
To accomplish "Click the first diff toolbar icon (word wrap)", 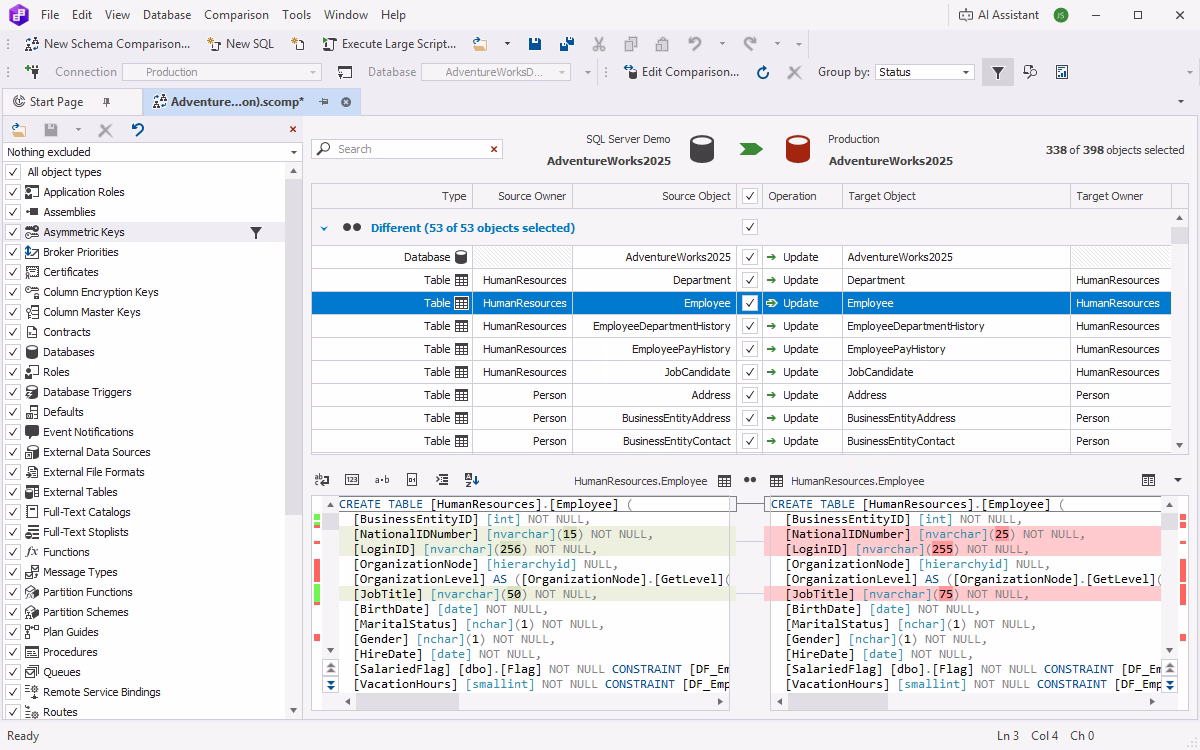I will coord(322,480).
